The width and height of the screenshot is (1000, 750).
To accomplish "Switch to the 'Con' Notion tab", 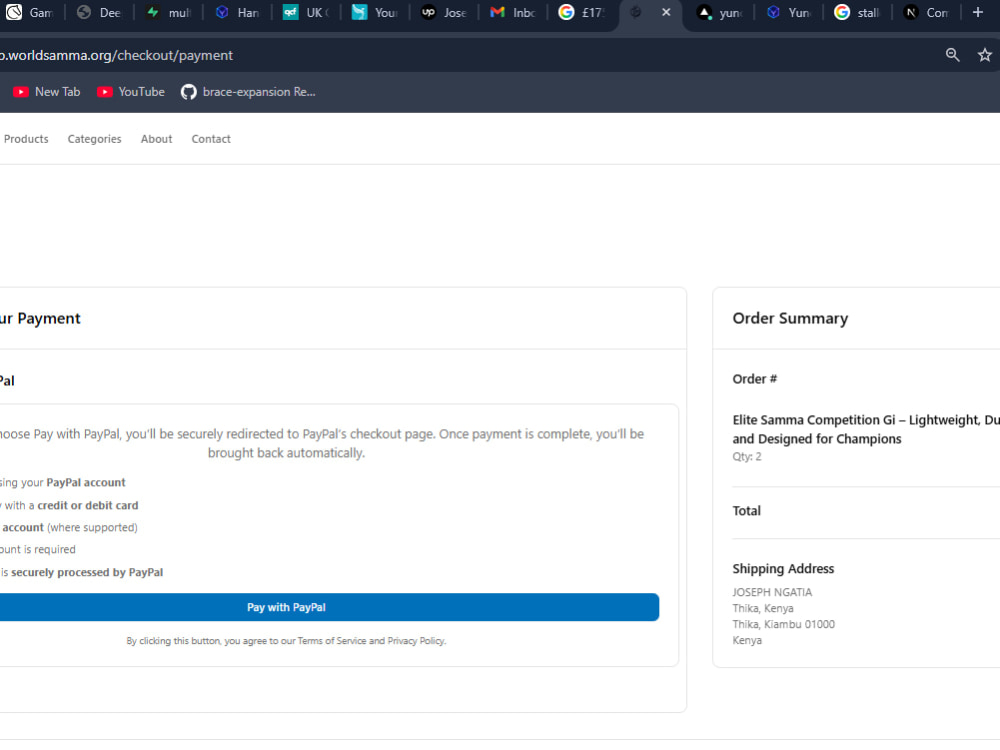I will 927,13.
